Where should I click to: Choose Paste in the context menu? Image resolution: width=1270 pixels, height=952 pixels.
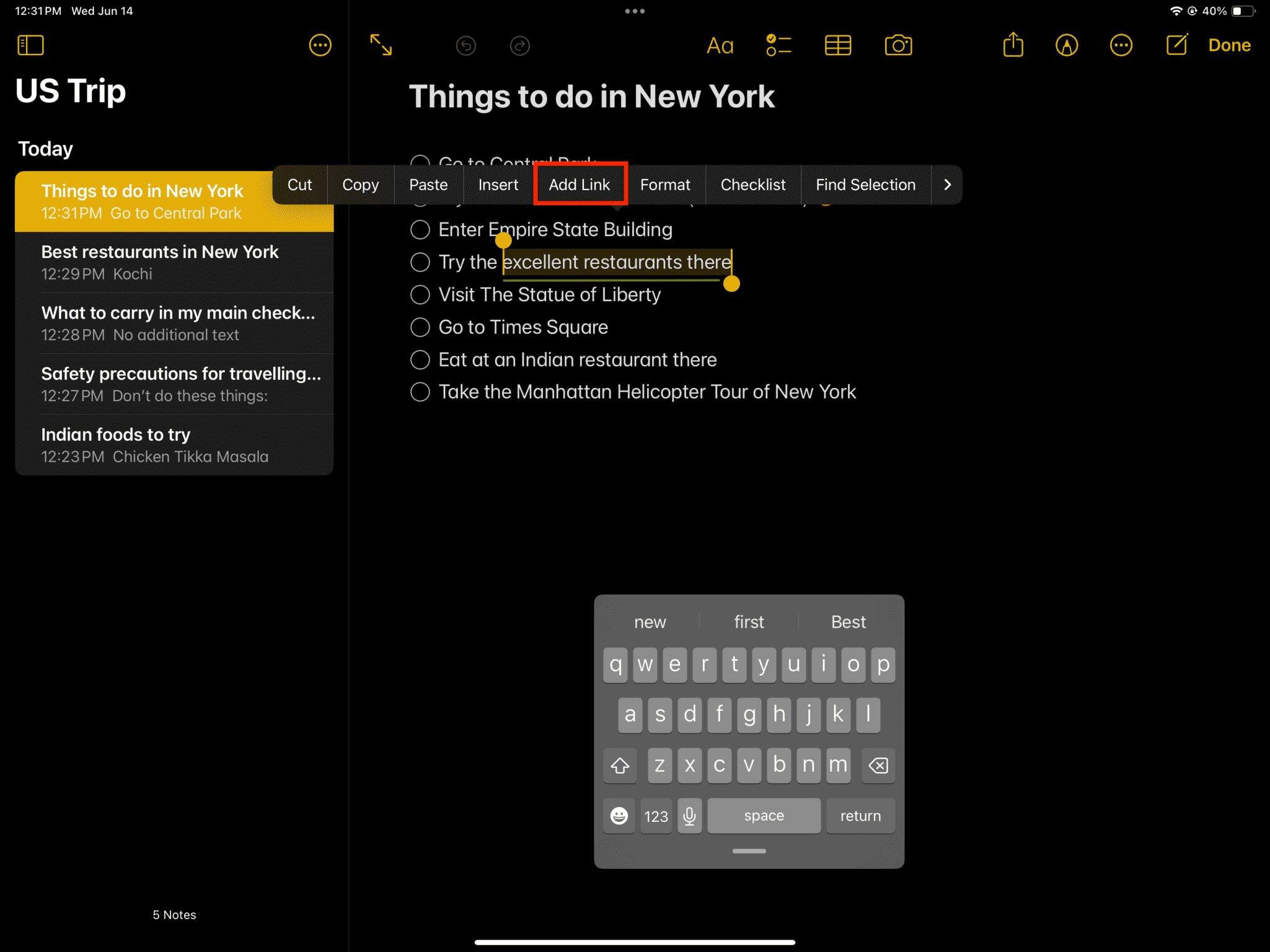click(x=428, y=185)
